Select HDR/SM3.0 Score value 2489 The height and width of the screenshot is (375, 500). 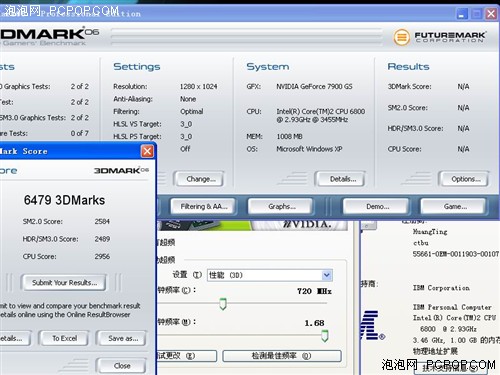[102, 239]
